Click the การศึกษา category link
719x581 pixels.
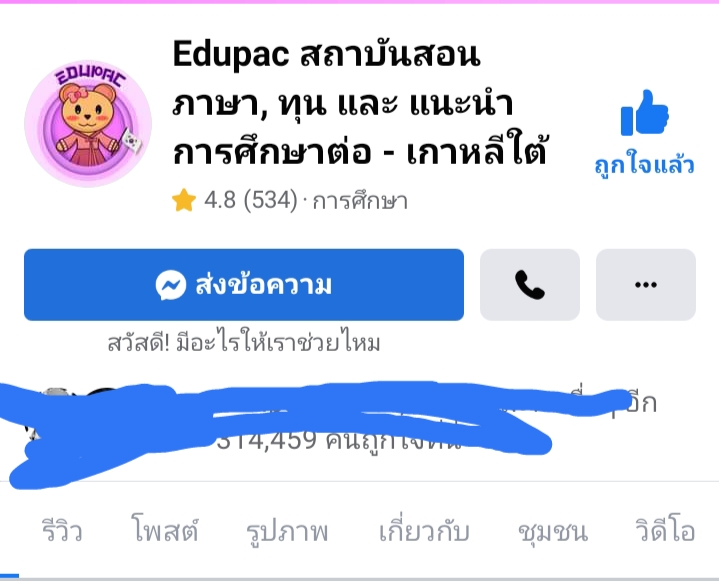[360, 201]
